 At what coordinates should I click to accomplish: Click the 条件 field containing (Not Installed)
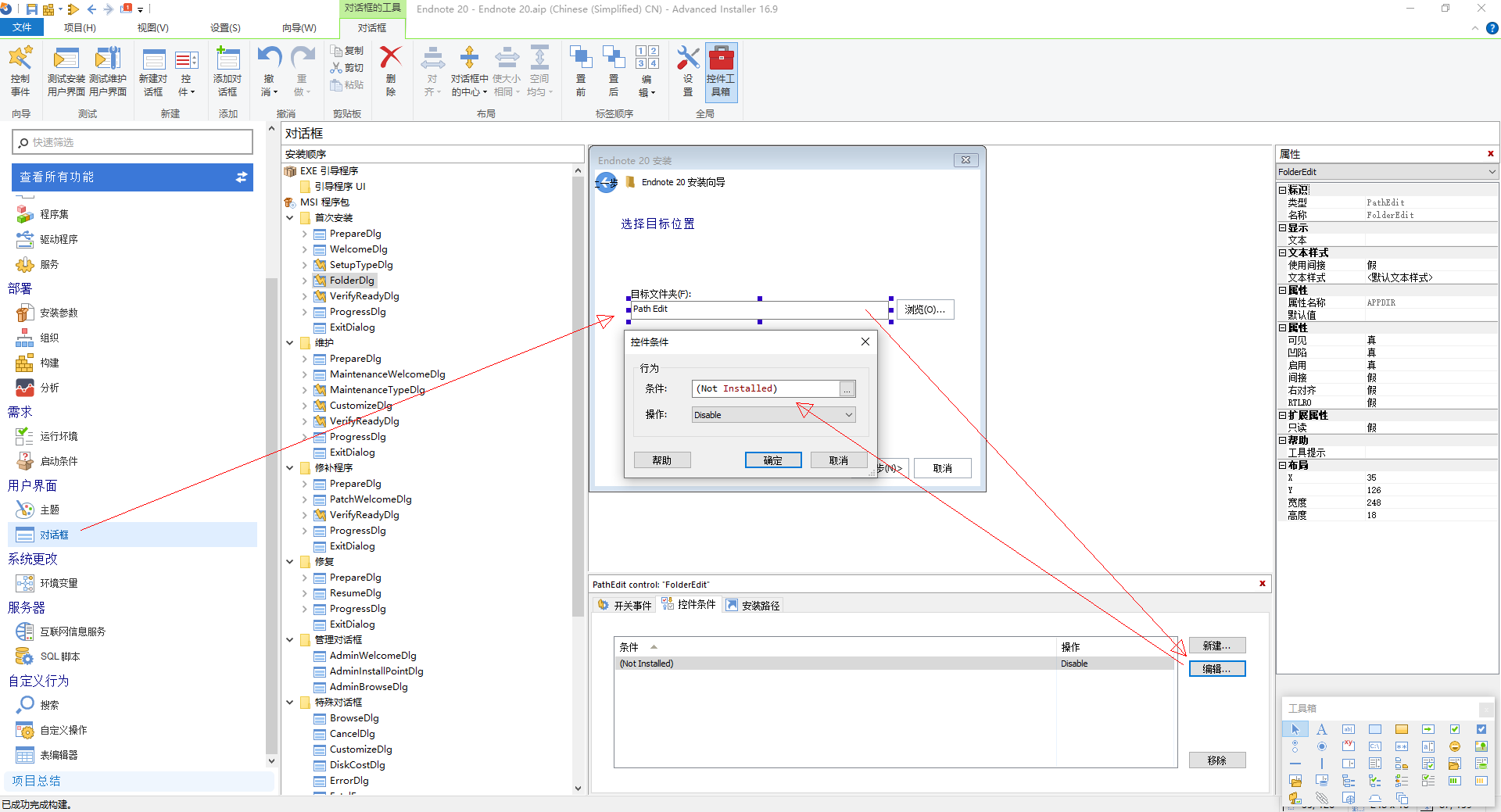[x=765, y=388]
